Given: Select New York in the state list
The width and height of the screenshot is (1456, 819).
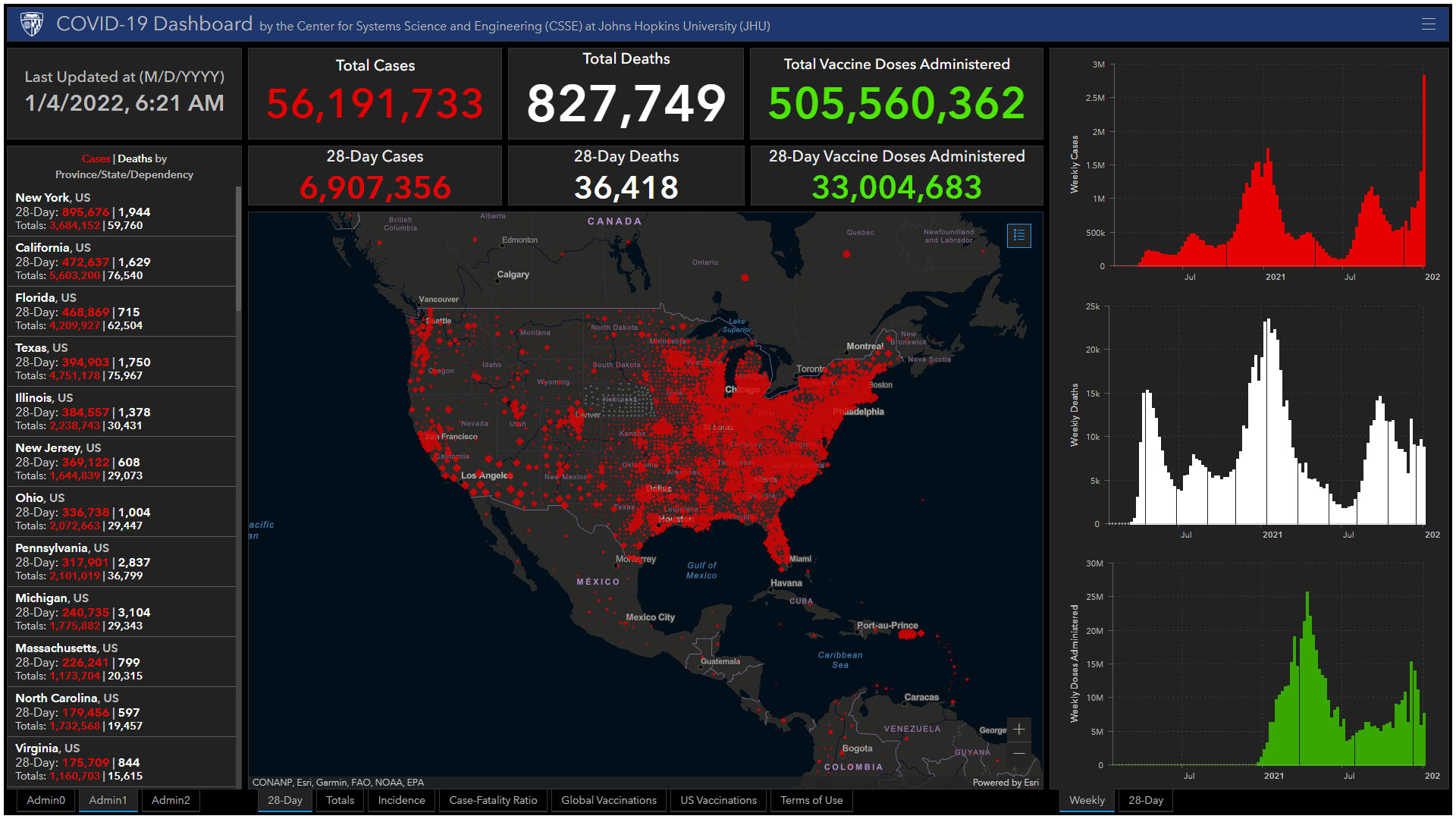Looking at the screenshot, I should 121,211.
